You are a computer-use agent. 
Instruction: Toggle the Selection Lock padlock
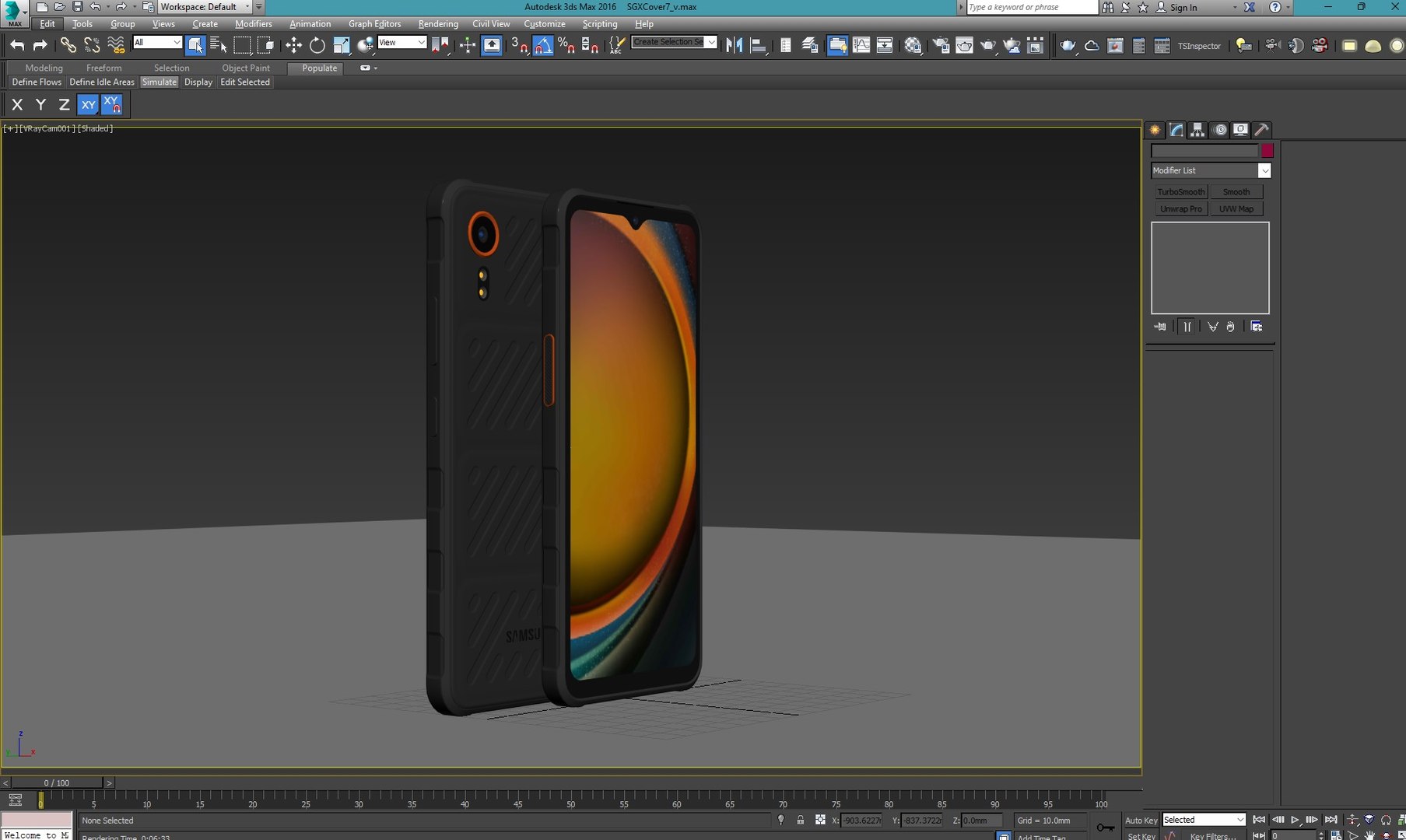tap(801, 820)
